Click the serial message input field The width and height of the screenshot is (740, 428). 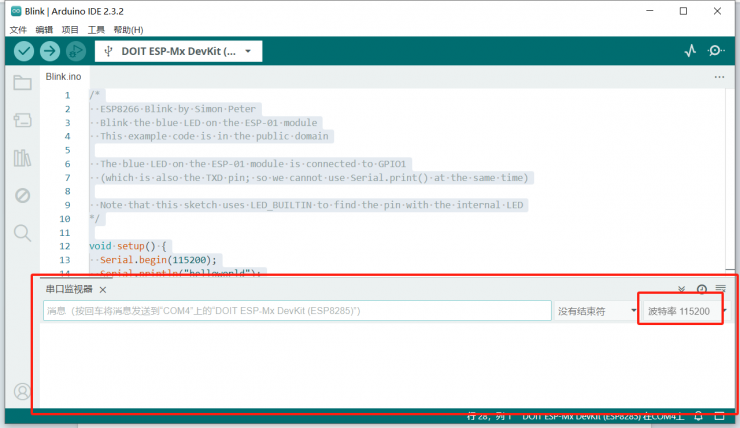point(295,312)
